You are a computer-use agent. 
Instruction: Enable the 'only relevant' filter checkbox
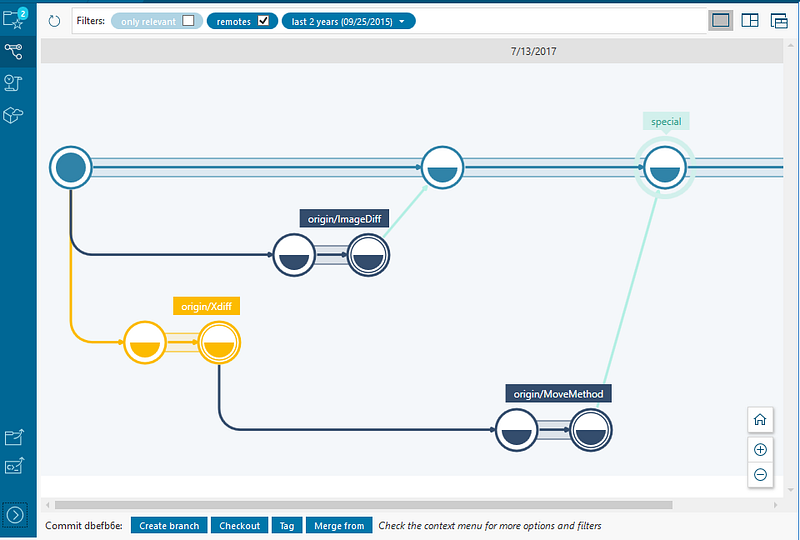coord(188,21)
